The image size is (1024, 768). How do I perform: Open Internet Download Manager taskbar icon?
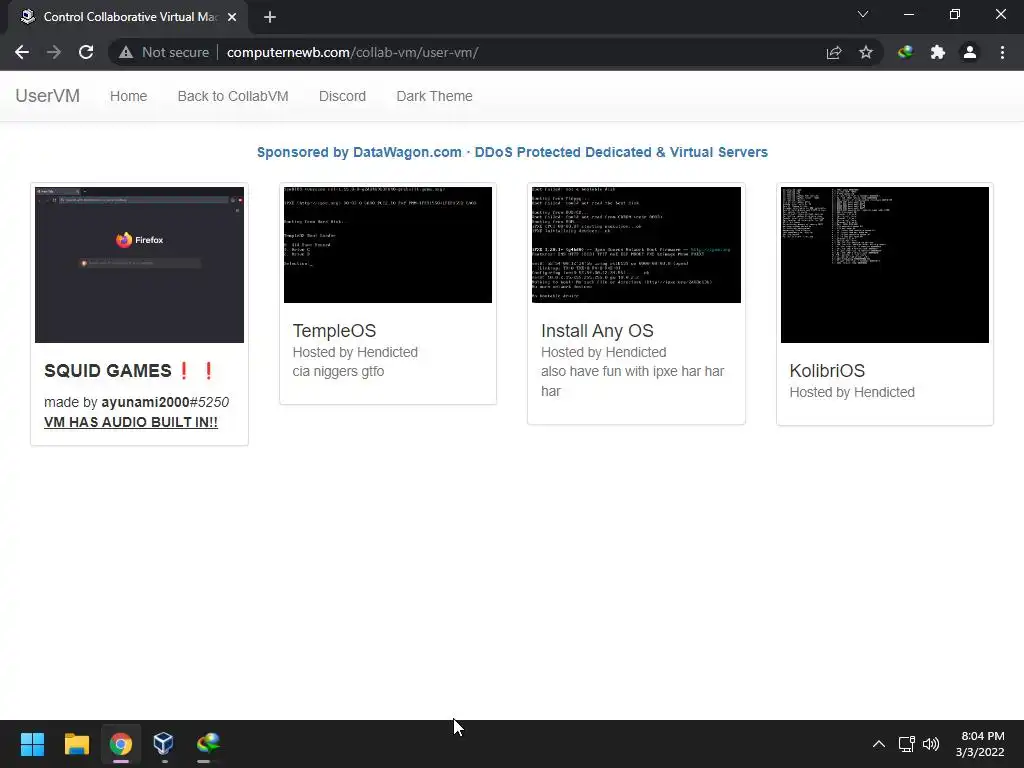tap(208, 744)
